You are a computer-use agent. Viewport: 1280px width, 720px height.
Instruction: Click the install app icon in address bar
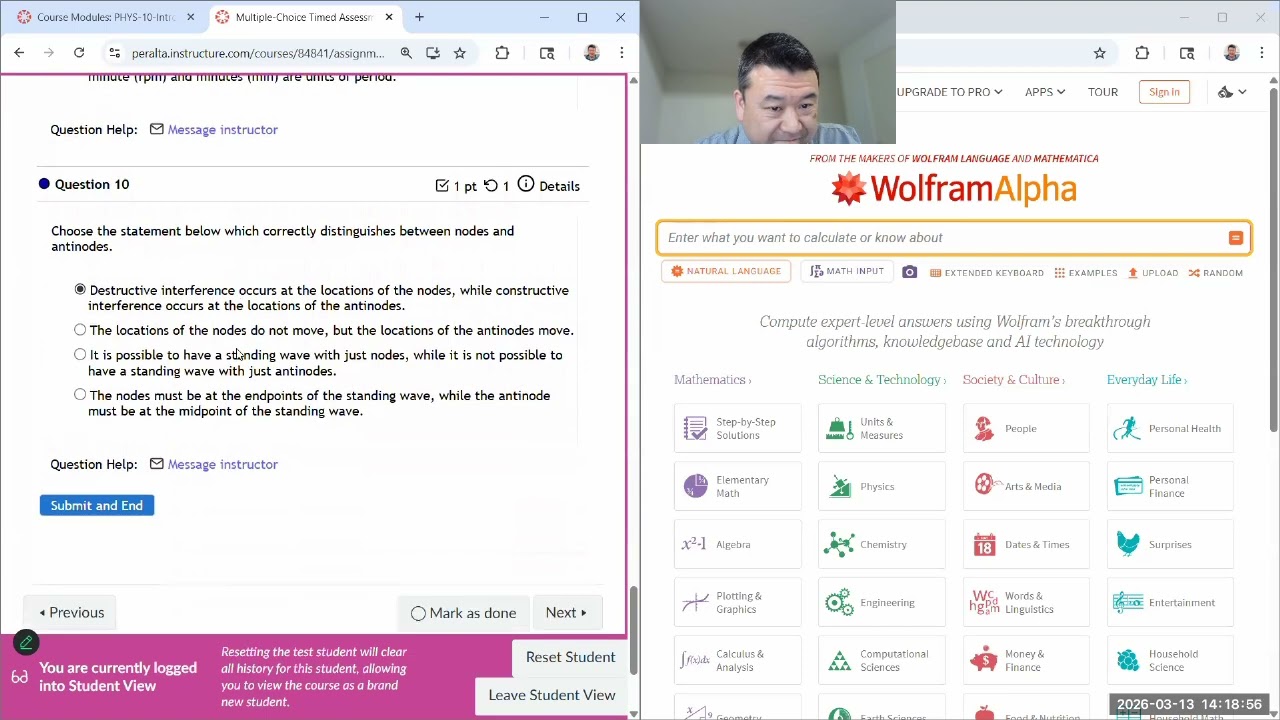[433, 53]
